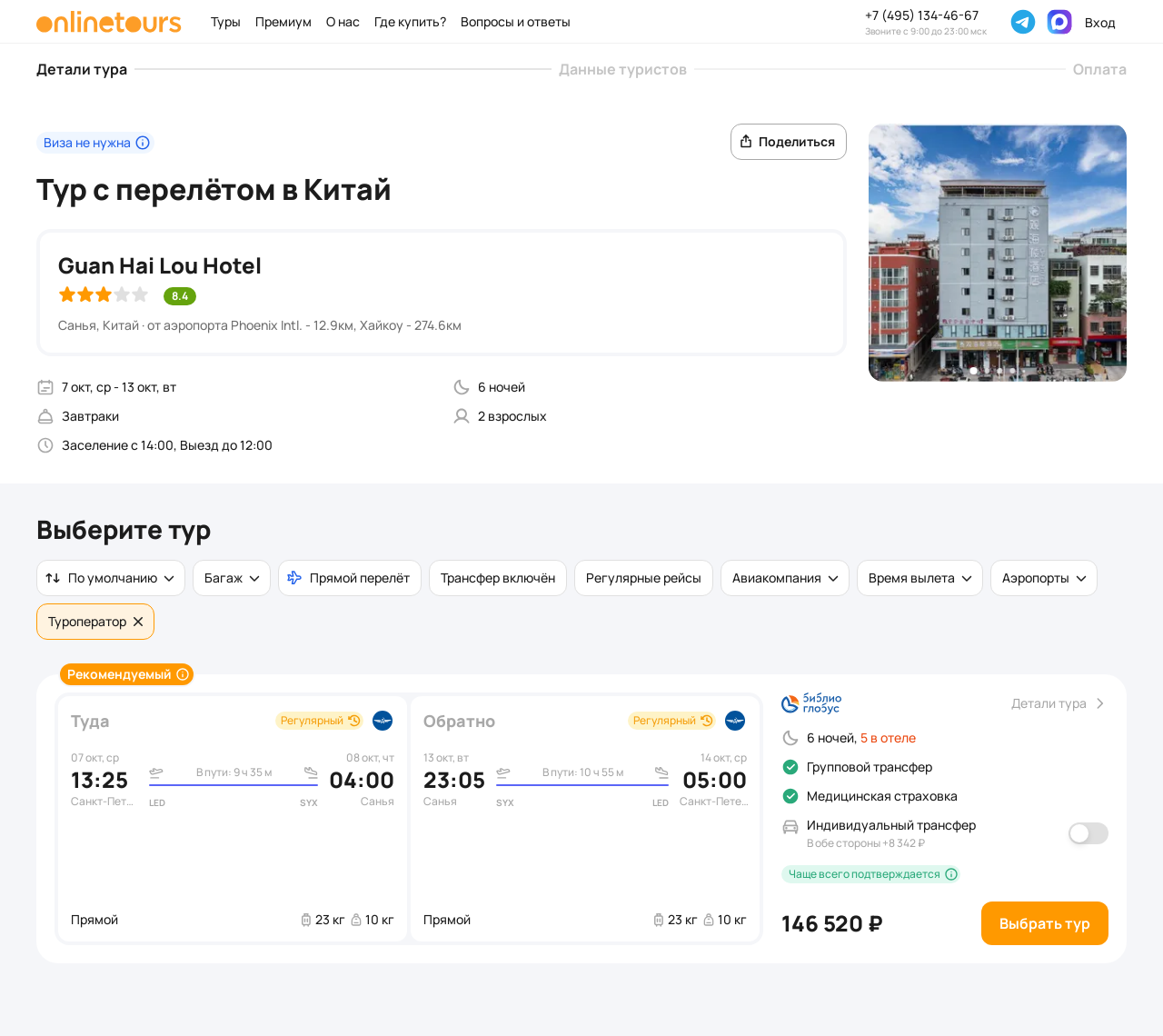Click return arrival time 05:00
This screenshot has height=1036, width=1163.
[714, 780]
